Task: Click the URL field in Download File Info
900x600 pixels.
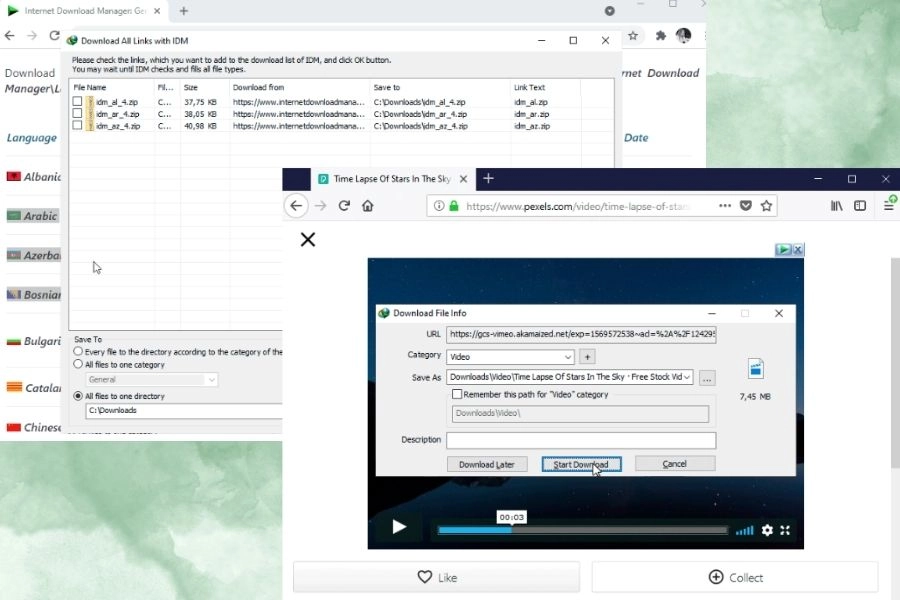Action: (x=581, y=334)
